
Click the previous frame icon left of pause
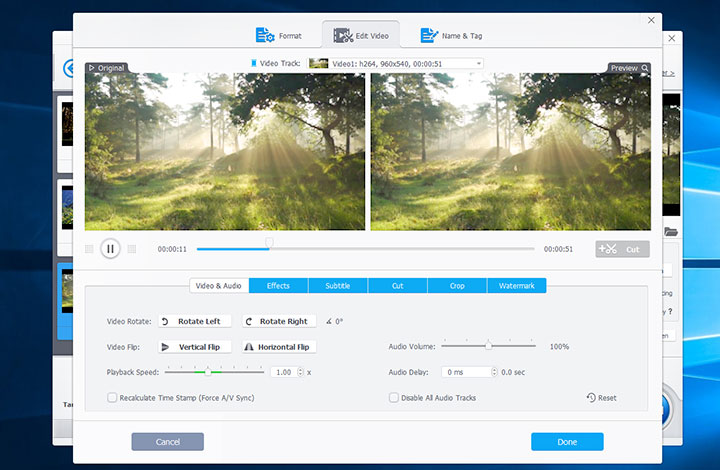(x=89, y=249)
